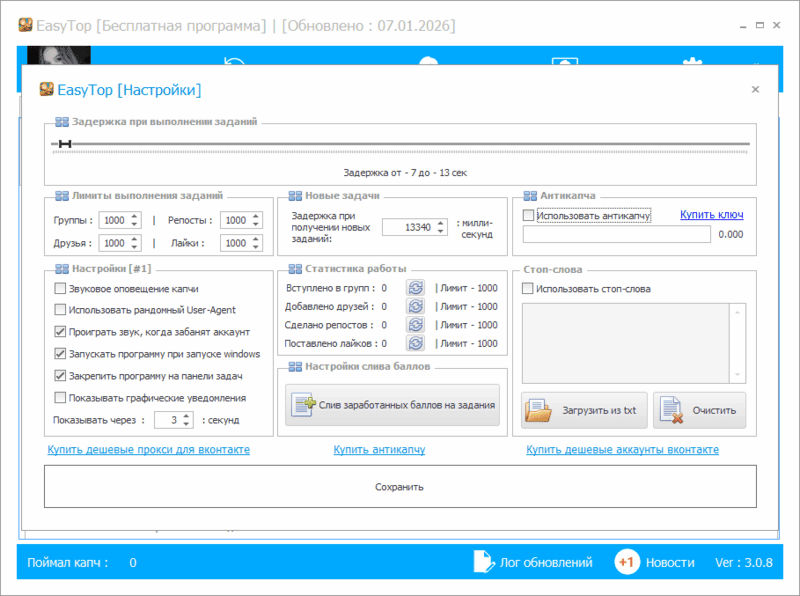Click refresh icon next to Добавлено друзей
The width and height of the screenshot is (800, 596).
pos(415,307)
